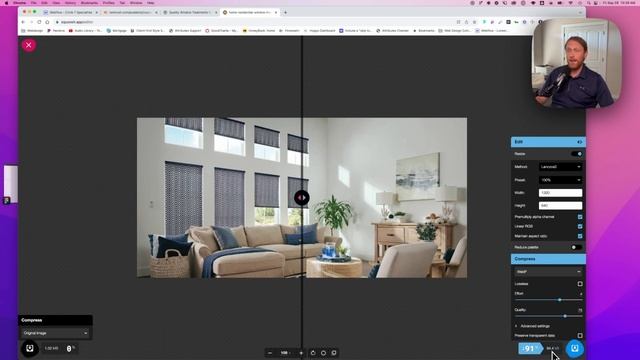
Task: Open the Original Image dropdown on the left
Action: 55,333
